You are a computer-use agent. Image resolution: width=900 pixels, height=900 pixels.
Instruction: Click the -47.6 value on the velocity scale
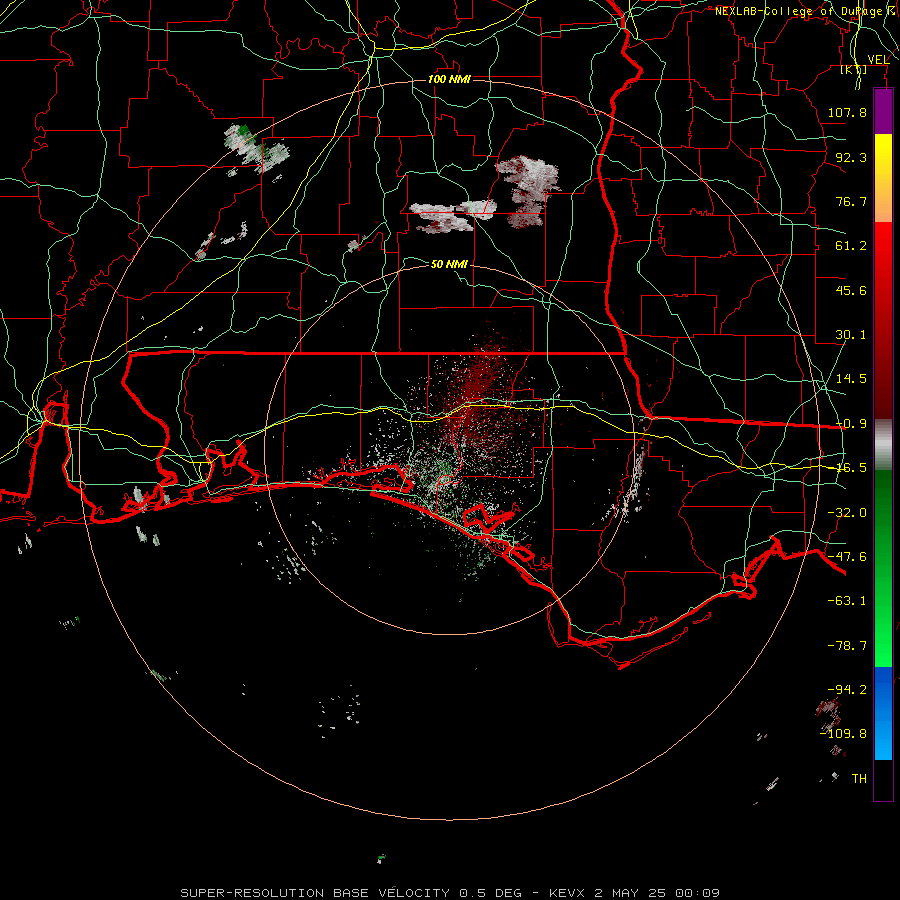point(847,557)
